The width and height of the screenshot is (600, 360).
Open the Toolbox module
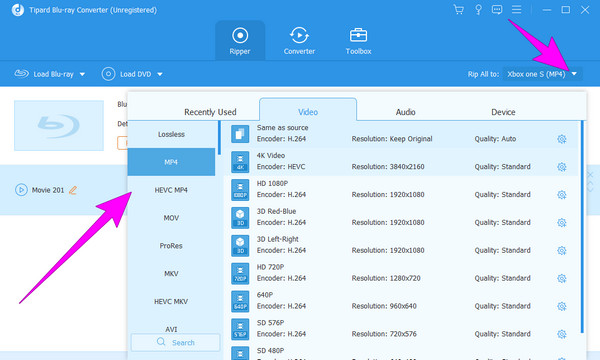[359, 41]
